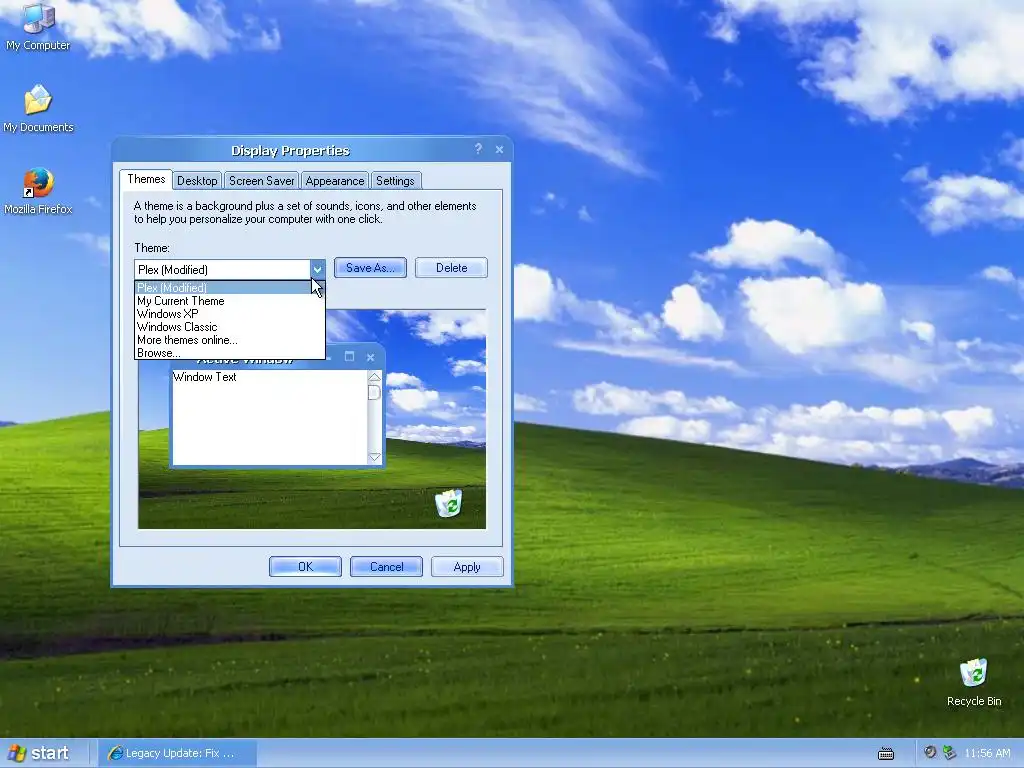Click the 11:56 AM taskbar clock
The width and height of the screenshot is (1024, 768).
(x=987, y=753)
